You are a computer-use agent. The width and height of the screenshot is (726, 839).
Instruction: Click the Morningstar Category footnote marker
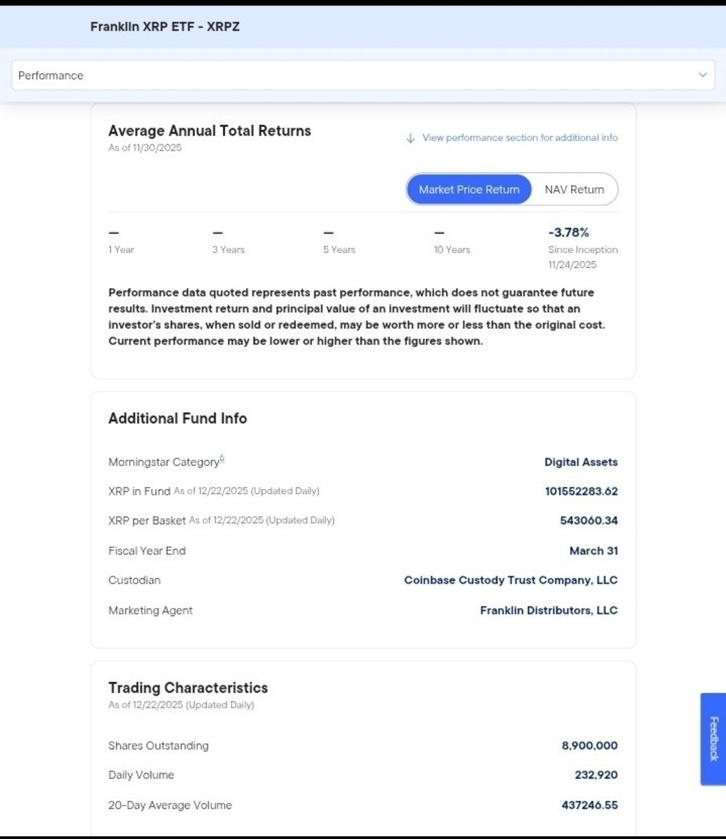click(222, 459)
